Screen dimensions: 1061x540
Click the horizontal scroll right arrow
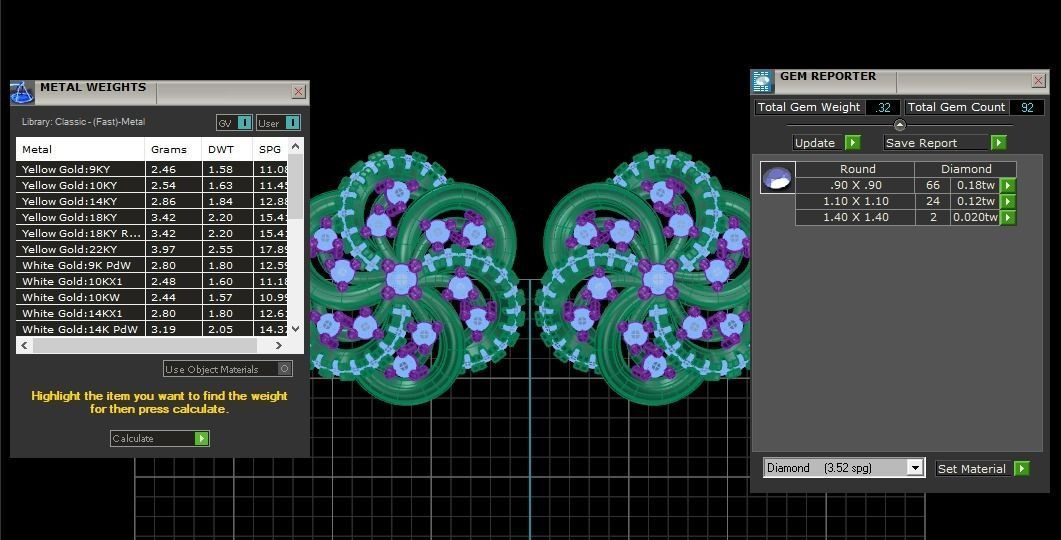(x=279, y=345)
